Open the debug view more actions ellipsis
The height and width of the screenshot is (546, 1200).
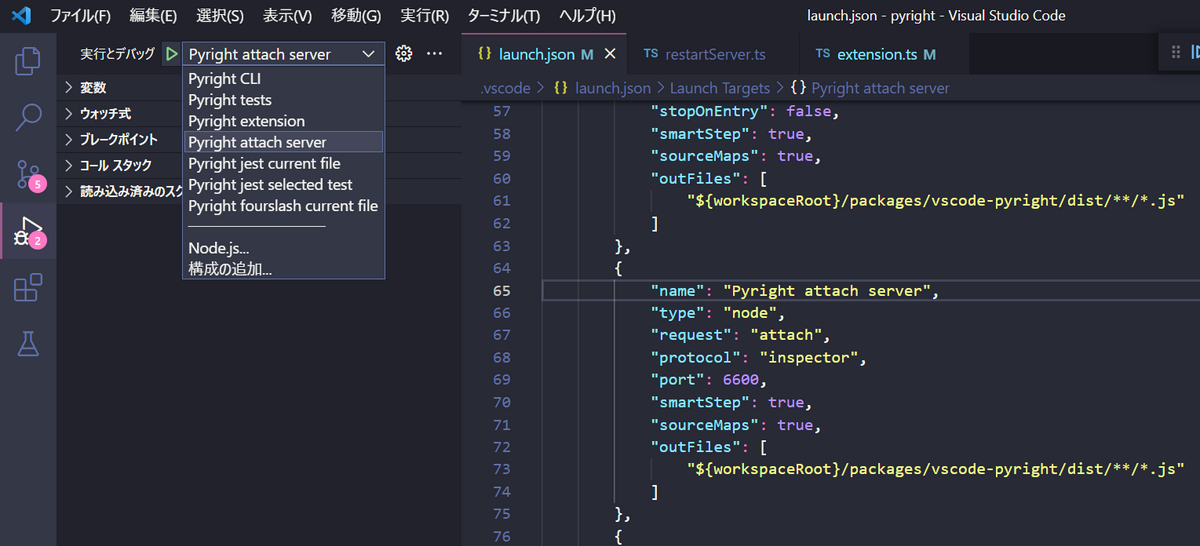point(434,54)
